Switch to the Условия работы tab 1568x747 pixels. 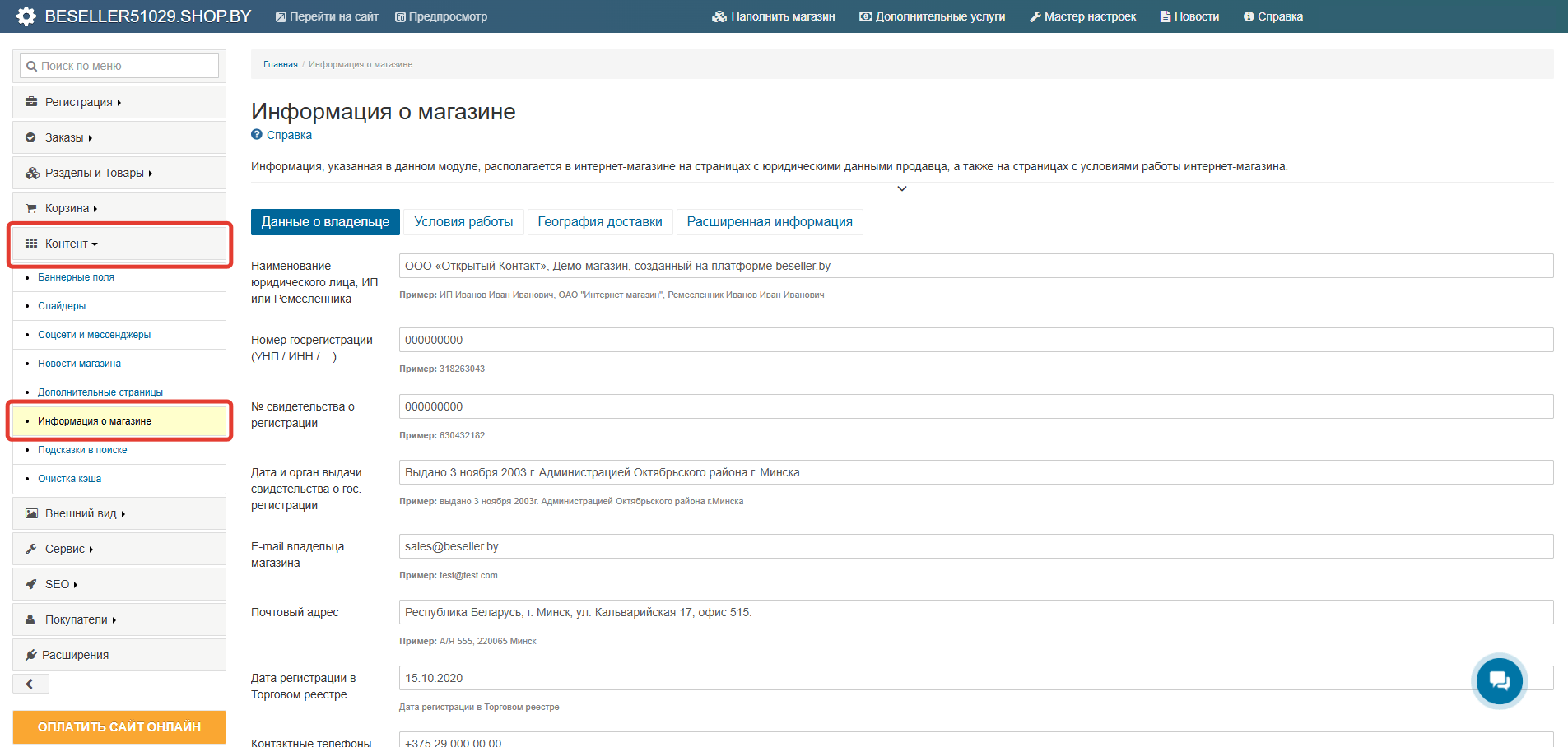click(x=463, y=222)
